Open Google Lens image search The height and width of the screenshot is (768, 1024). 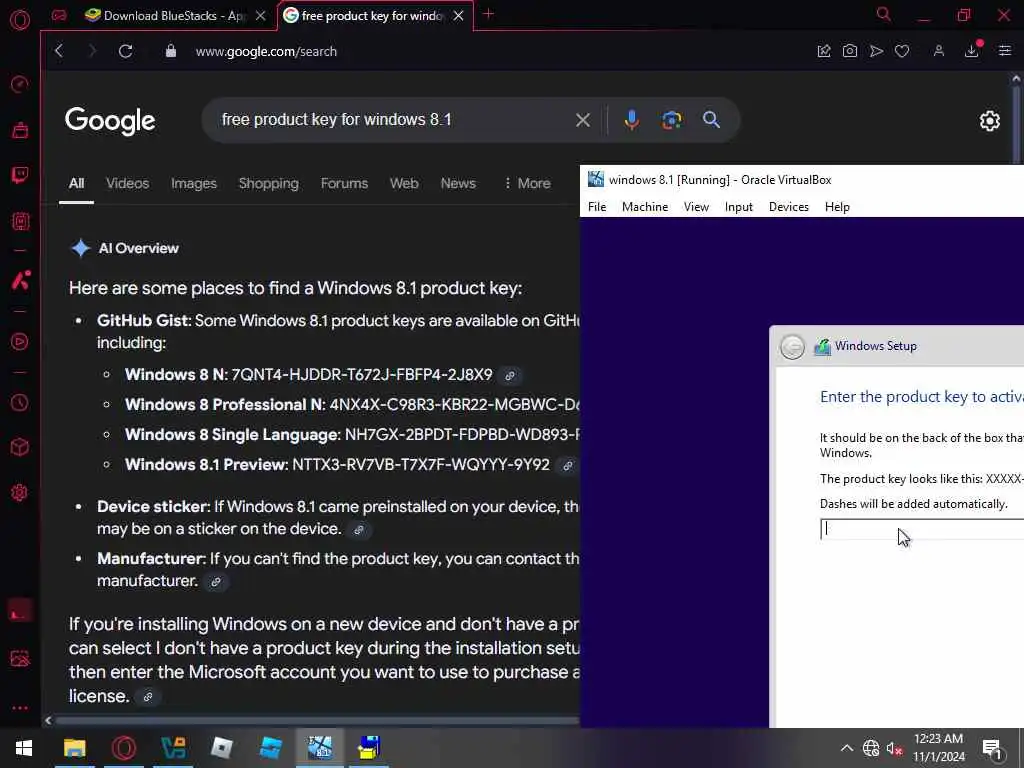pos(671,120)
